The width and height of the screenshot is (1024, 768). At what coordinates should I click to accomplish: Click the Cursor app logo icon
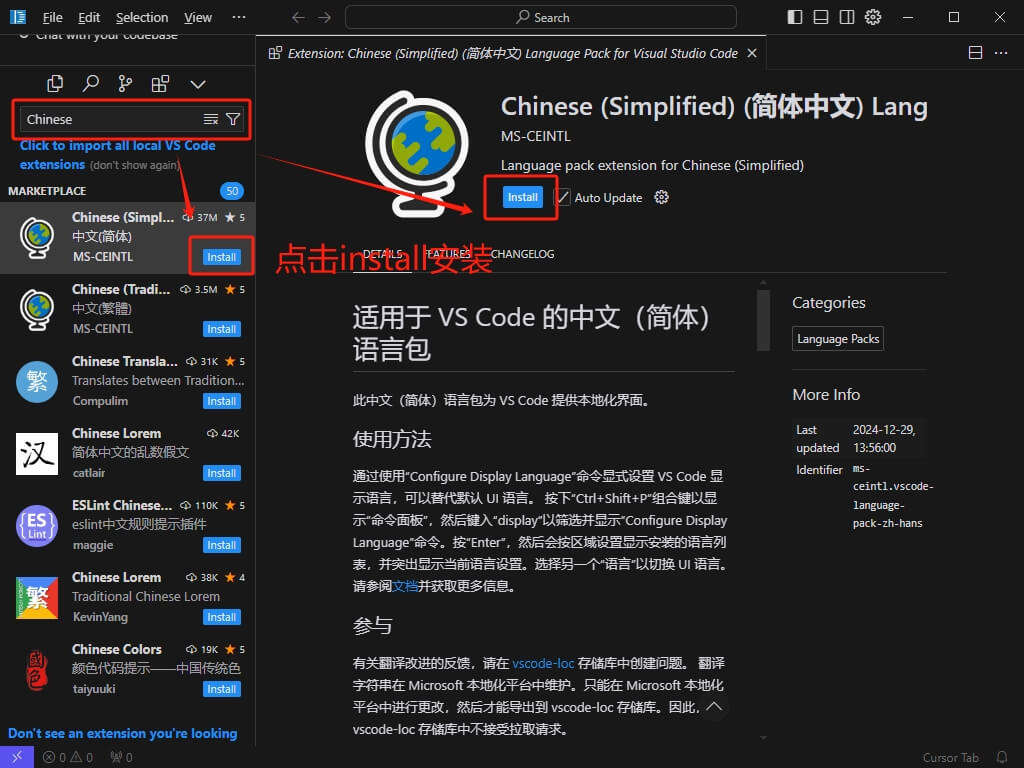[x=18, y=16]
